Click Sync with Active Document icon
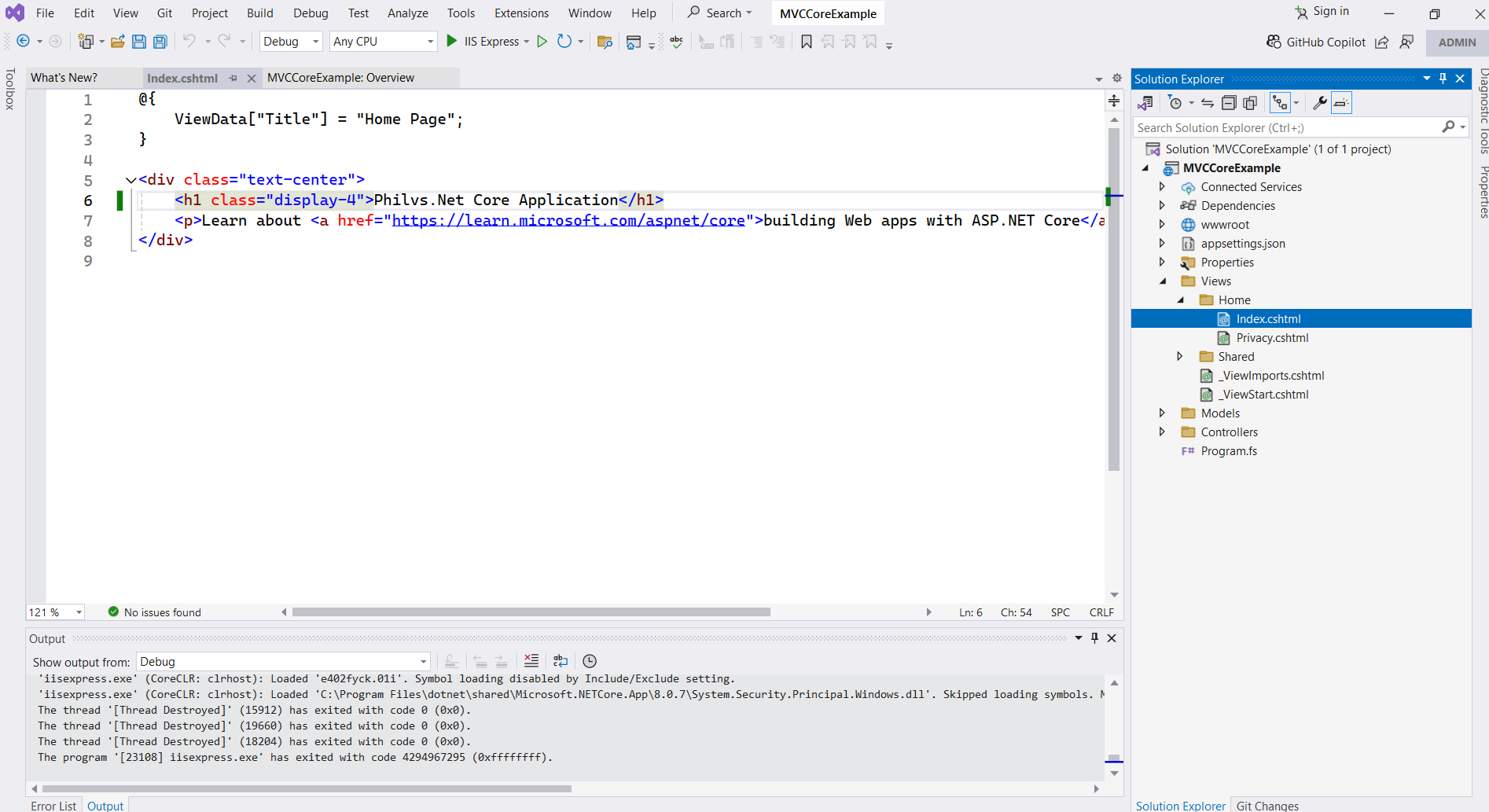The height and width of the screenshot is (812, 1489). (x=1208, y=103)
